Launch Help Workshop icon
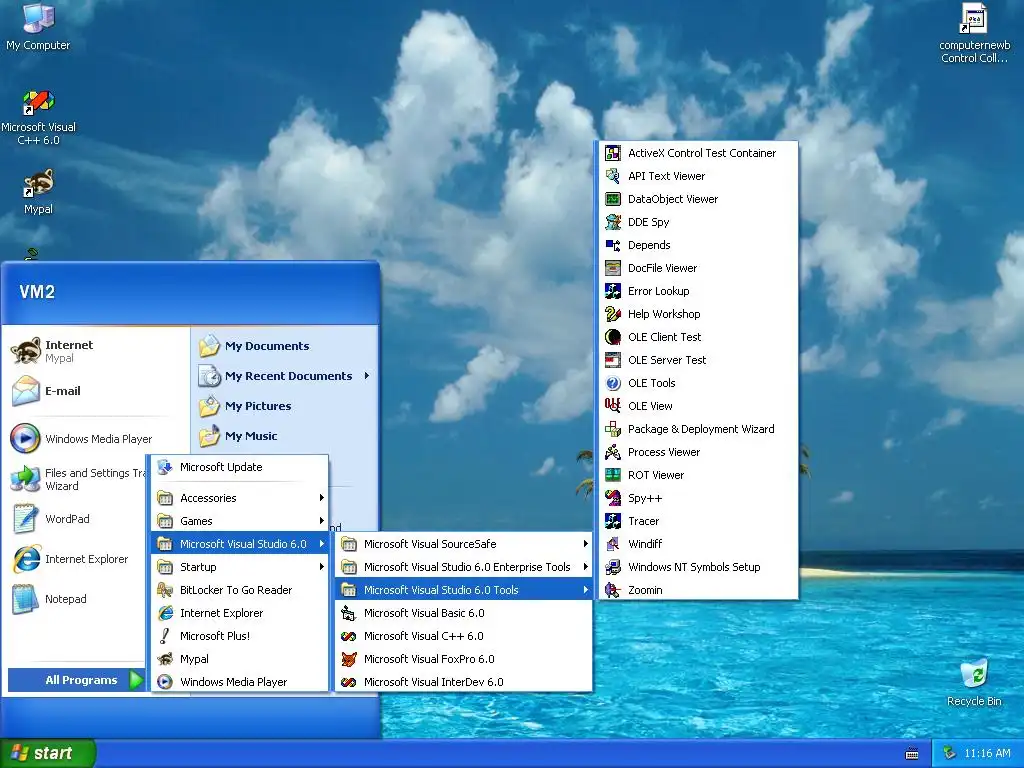The image size is (1024, 768). click(x=613, y=313)
